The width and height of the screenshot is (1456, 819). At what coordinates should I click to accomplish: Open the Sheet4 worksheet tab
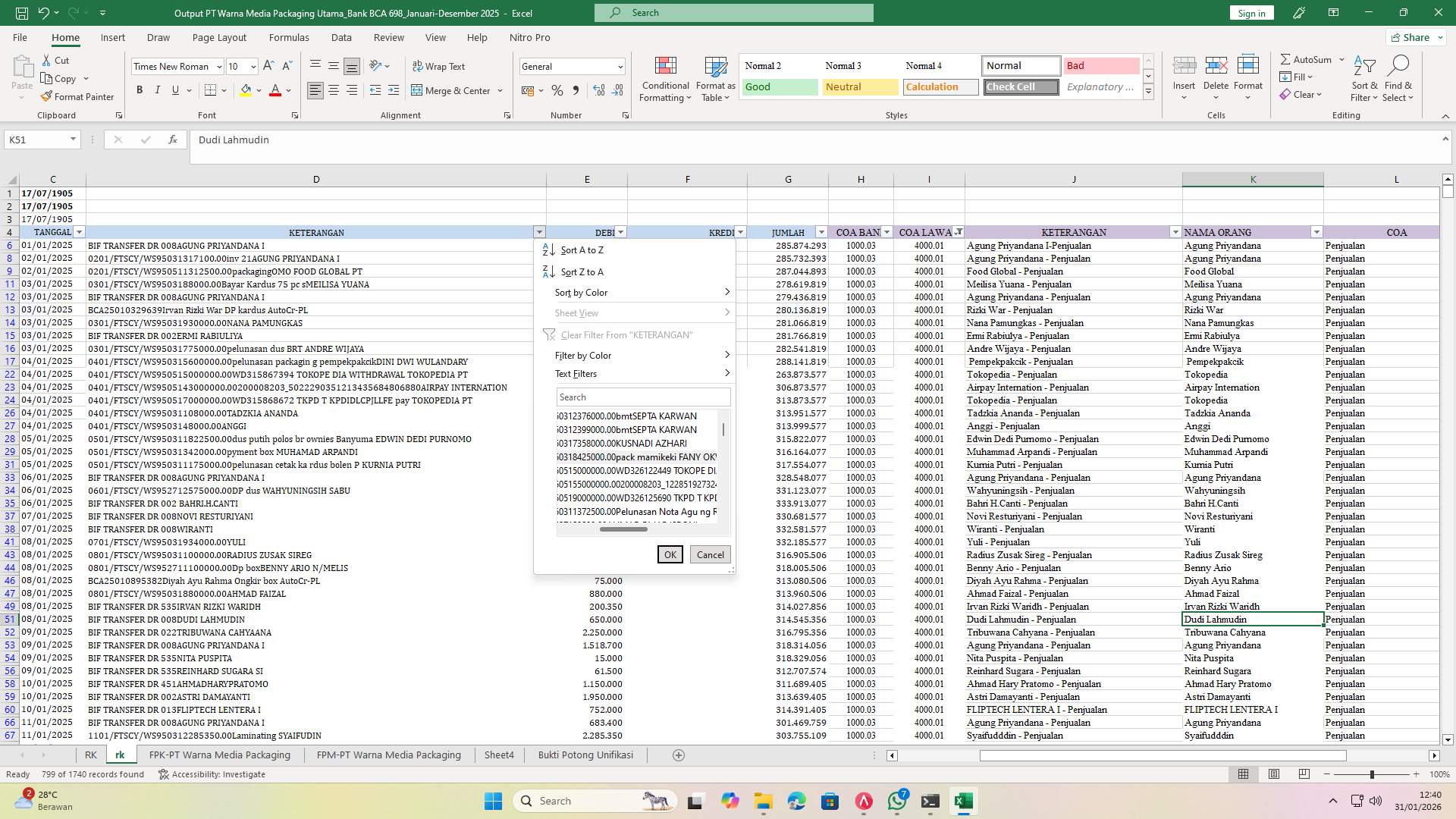499,755
